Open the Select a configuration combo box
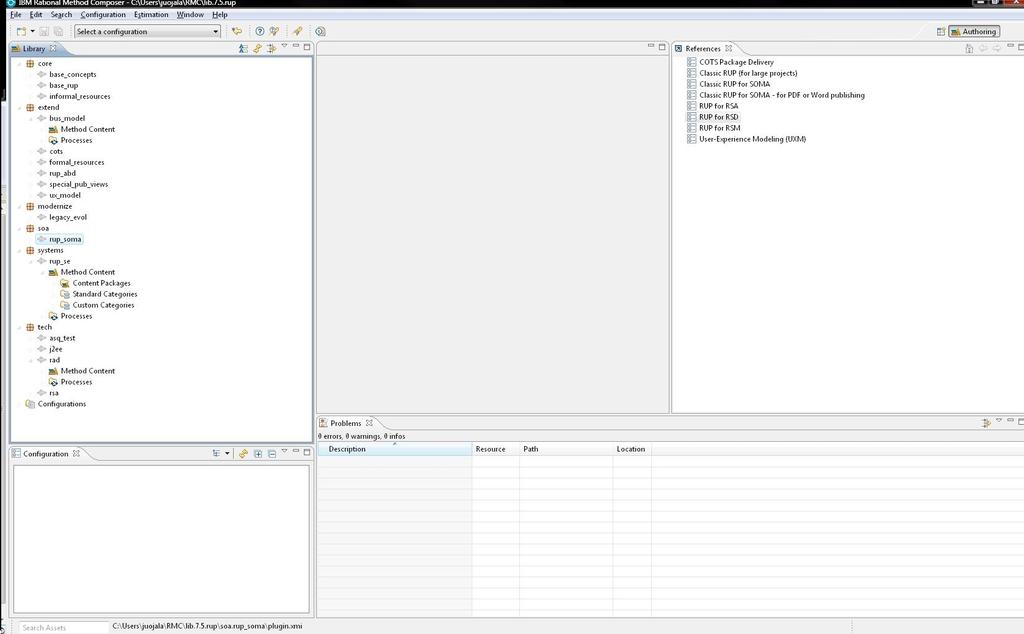The image size is (1024, 634). (148, 31)
